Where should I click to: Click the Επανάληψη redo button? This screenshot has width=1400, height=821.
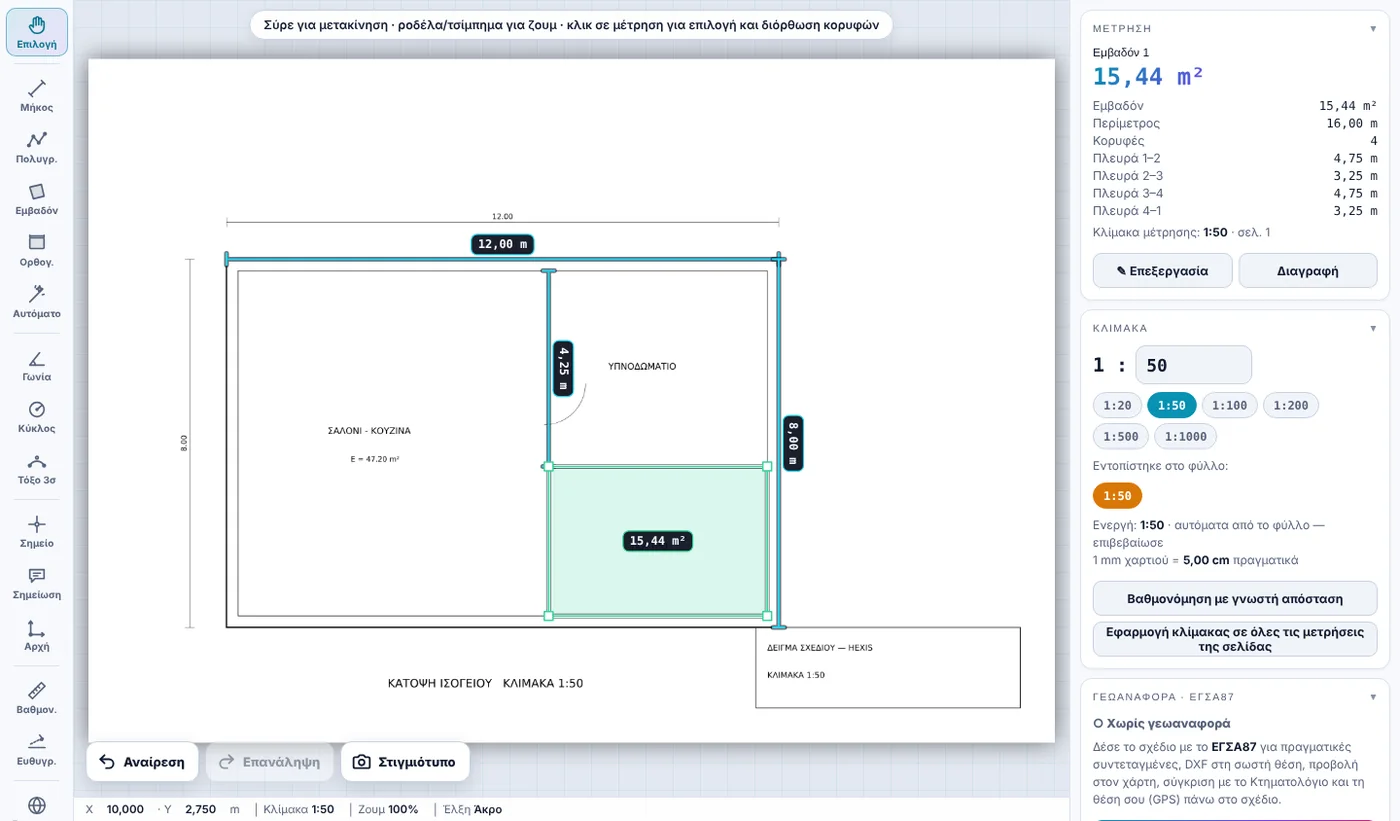pyautogui.click(x=270, y=762)
